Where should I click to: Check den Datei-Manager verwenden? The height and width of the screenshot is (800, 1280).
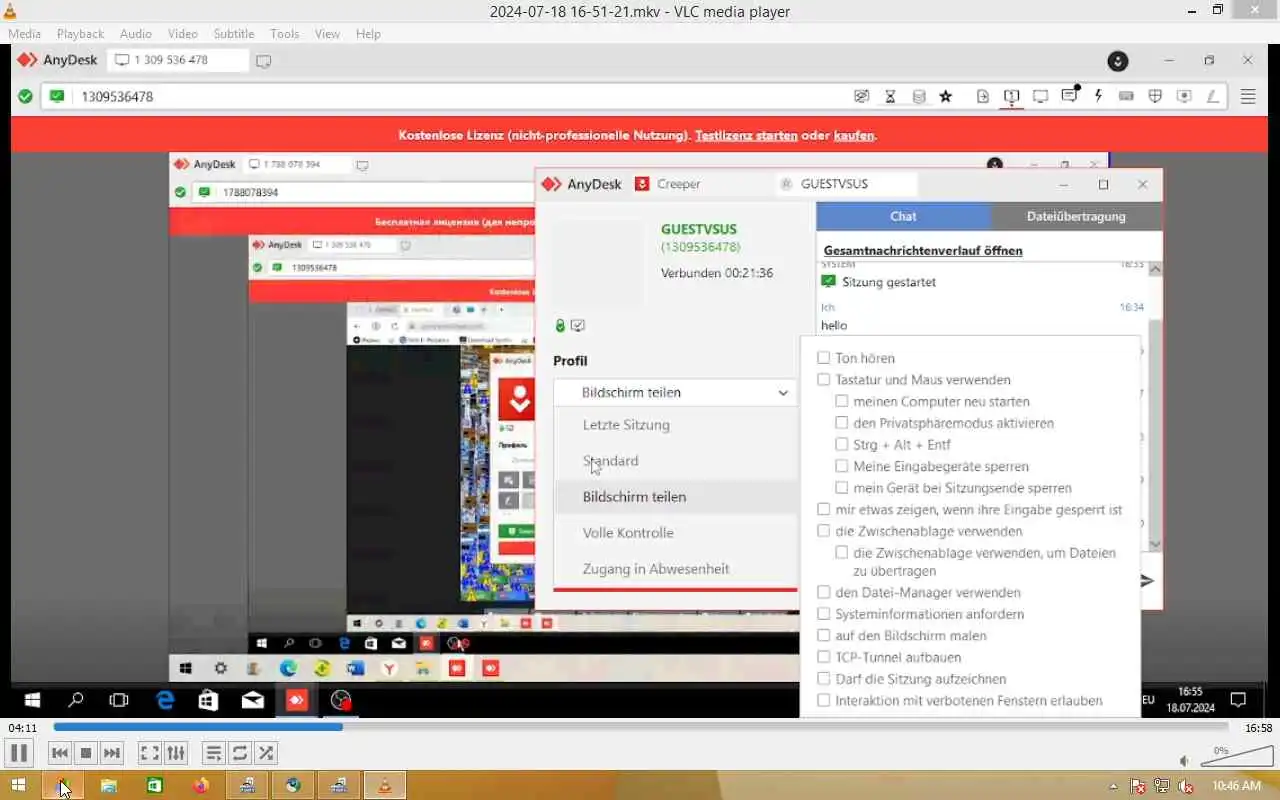point(824,592)
